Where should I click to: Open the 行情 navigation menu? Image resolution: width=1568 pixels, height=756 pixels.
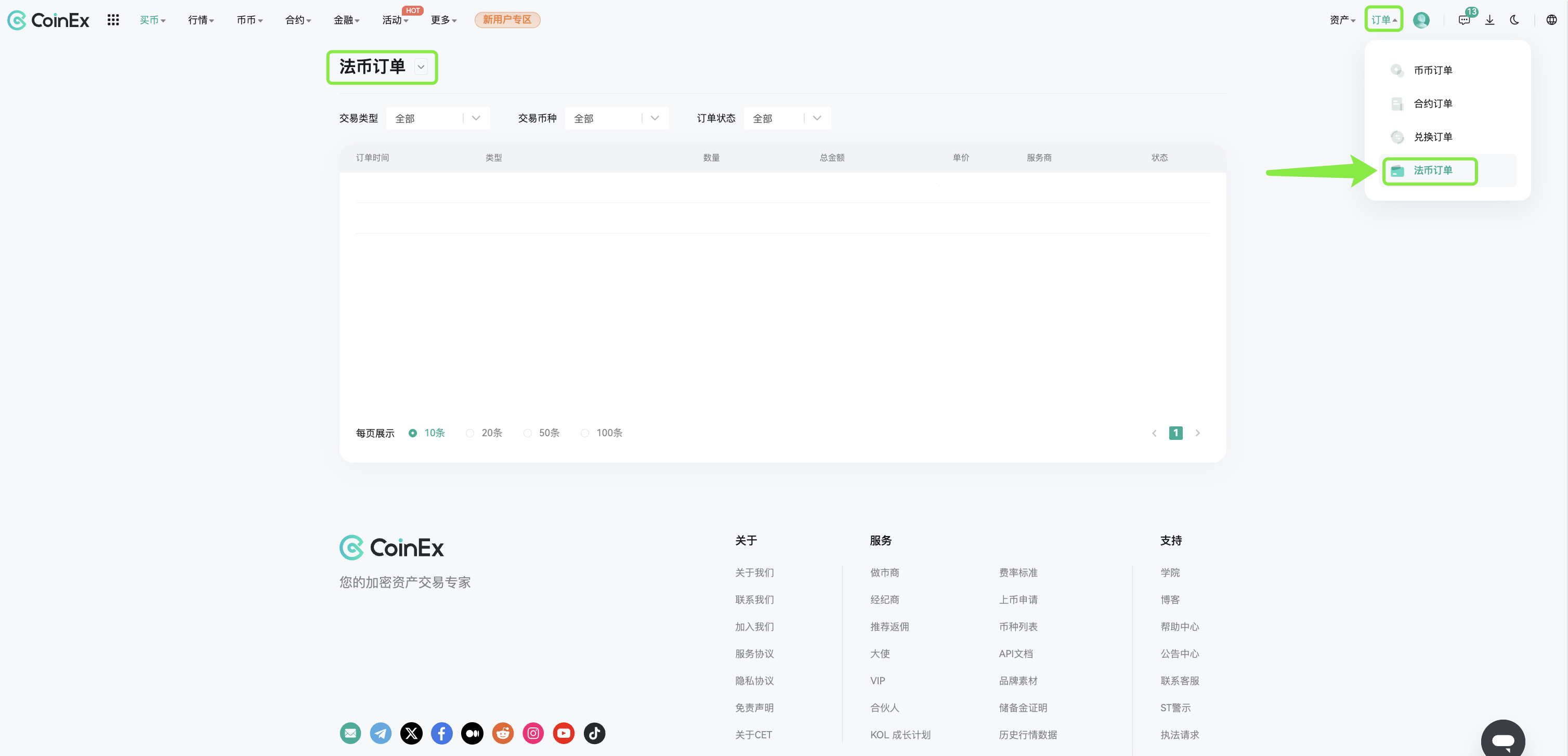(201, 20)
